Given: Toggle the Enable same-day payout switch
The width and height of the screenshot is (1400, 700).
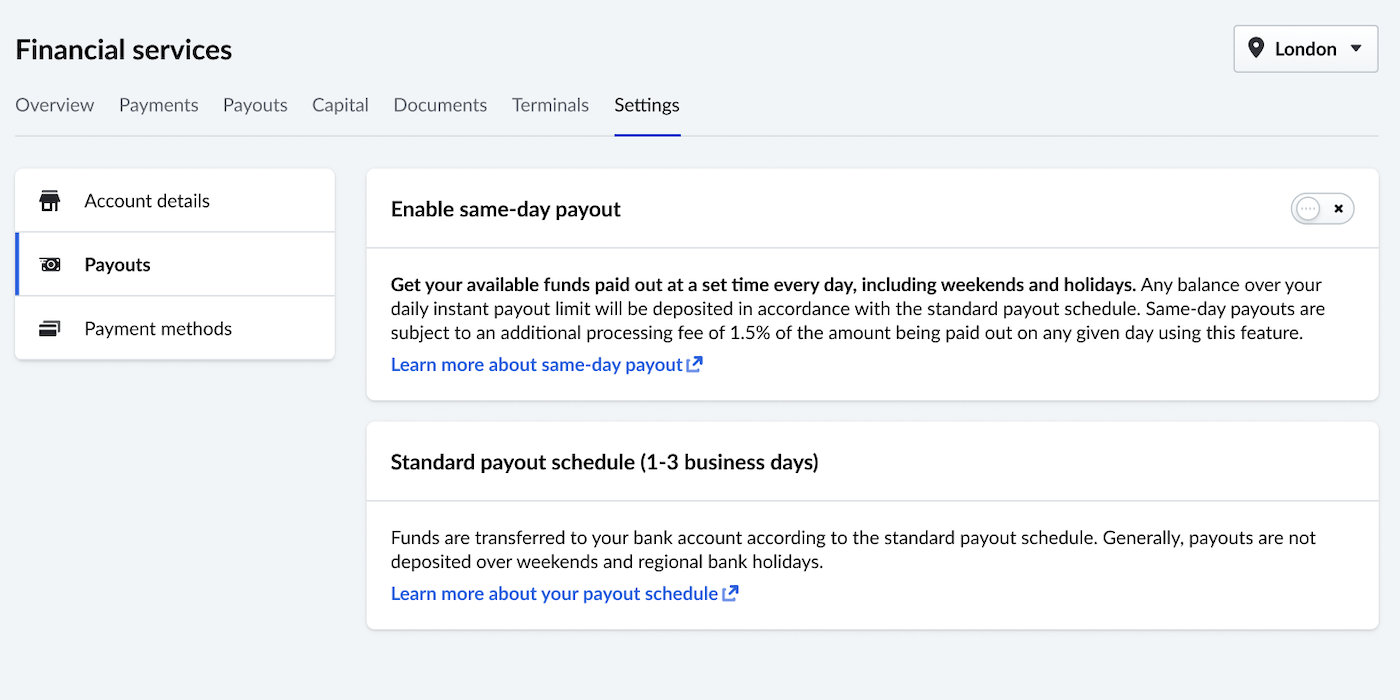Looking at the screenshot, I should (x=1322, y=209).
